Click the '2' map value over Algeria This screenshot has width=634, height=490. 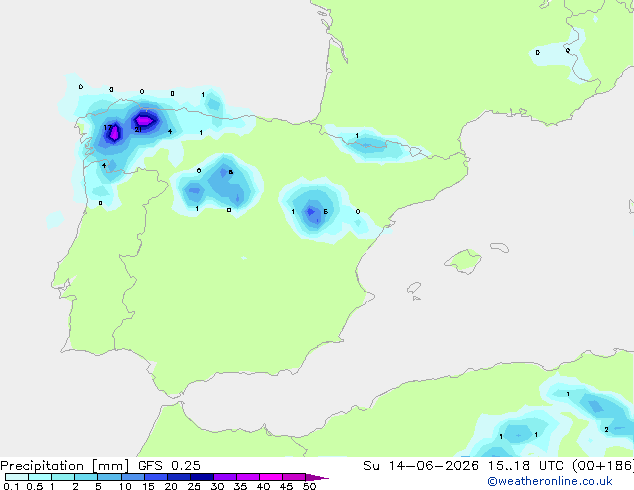point(606,429)
